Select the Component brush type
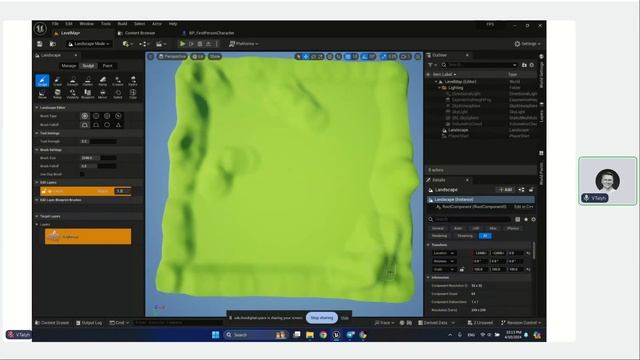The image size is (640, 360). 118,116
